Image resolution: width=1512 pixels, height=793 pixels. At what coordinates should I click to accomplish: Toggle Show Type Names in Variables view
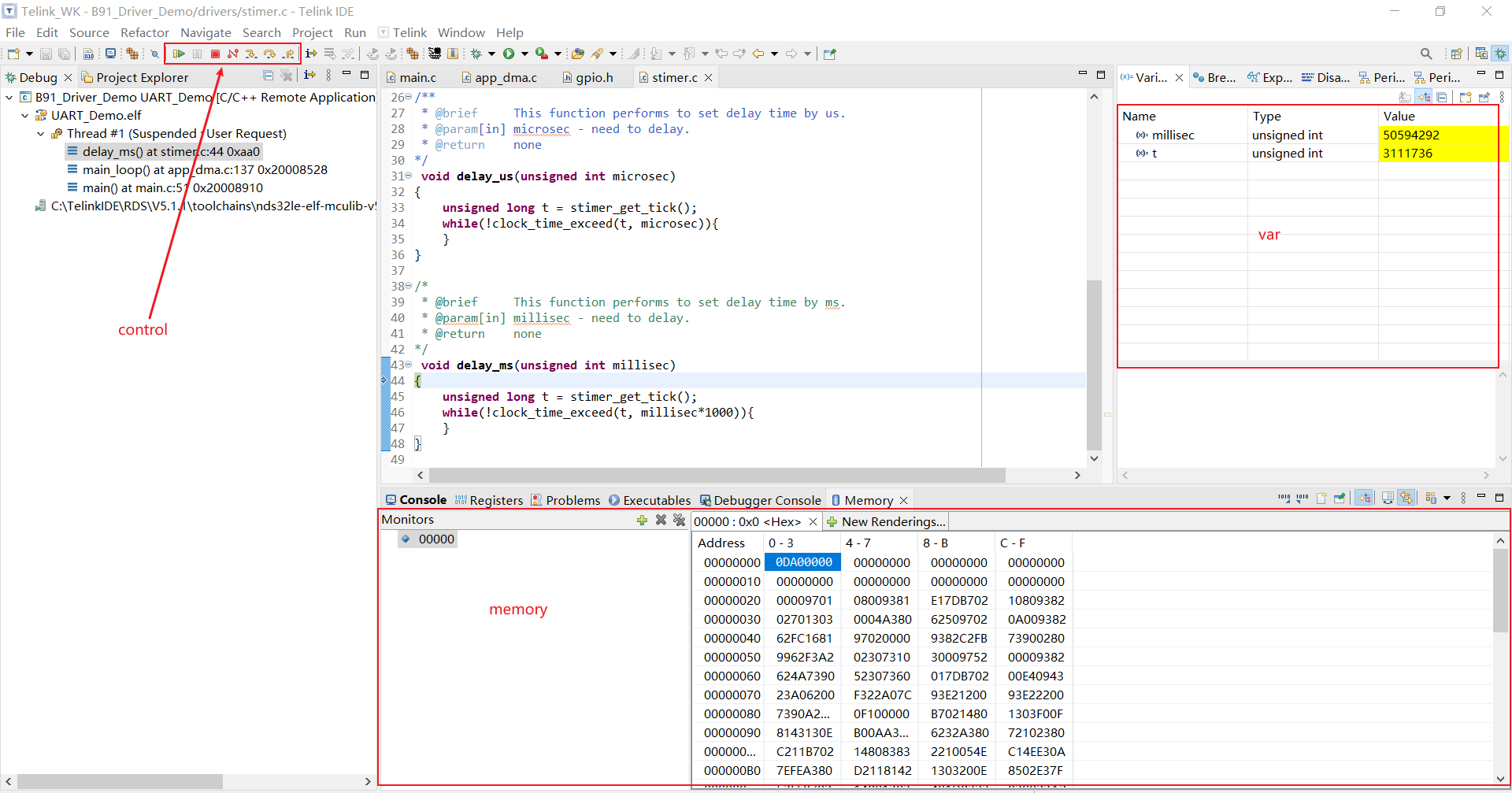[1405, 97]
